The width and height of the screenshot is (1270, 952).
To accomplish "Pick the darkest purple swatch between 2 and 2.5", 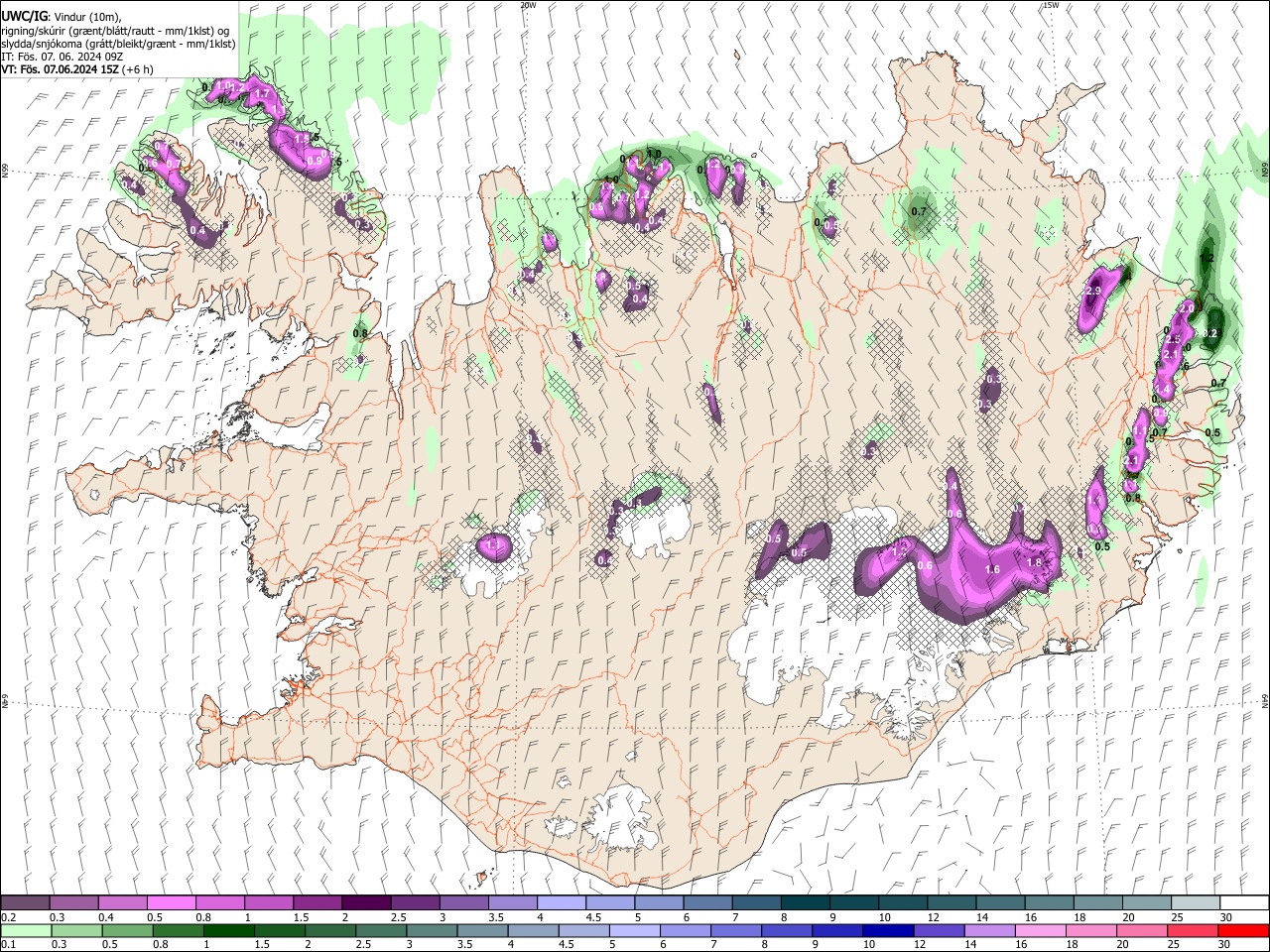I will 366,903.
